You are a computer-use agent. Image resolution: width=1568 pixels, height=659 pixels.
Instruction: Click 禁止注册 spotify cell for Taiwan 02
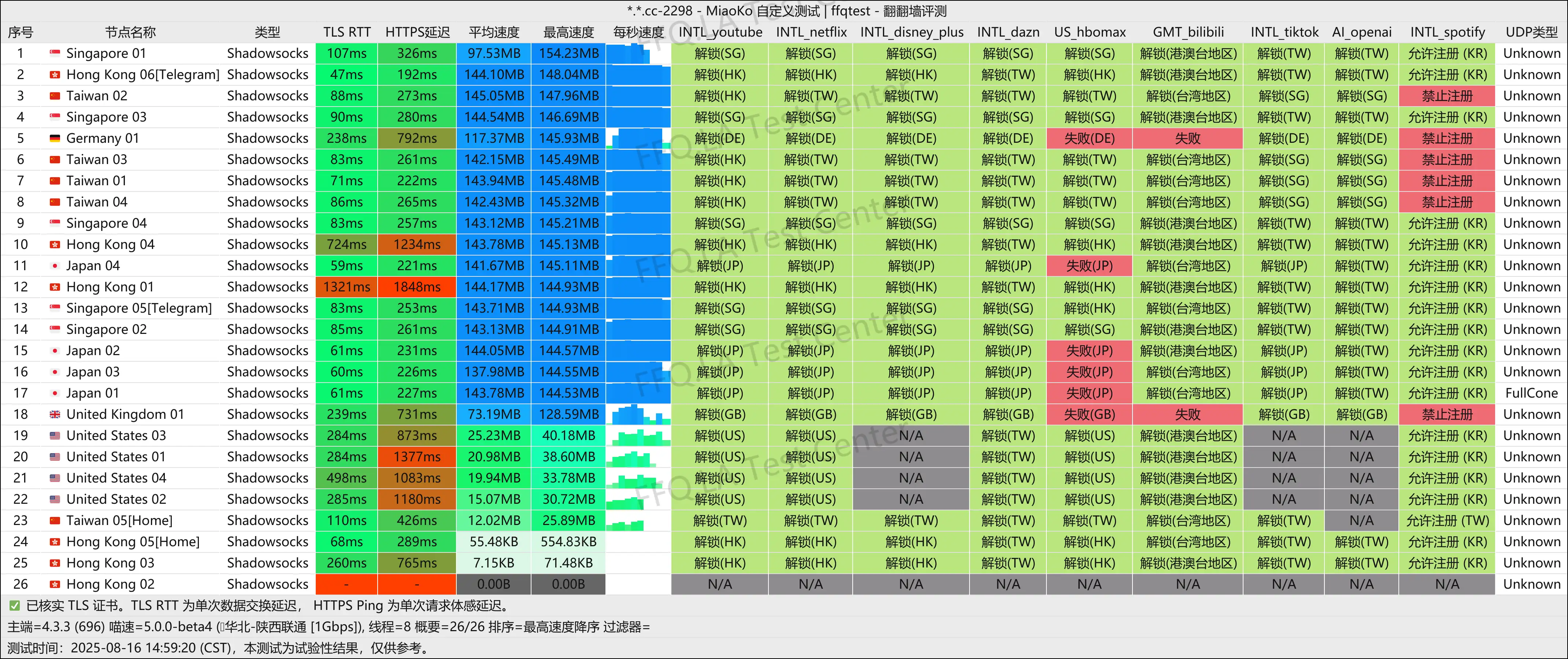[x=1447, y=96]
